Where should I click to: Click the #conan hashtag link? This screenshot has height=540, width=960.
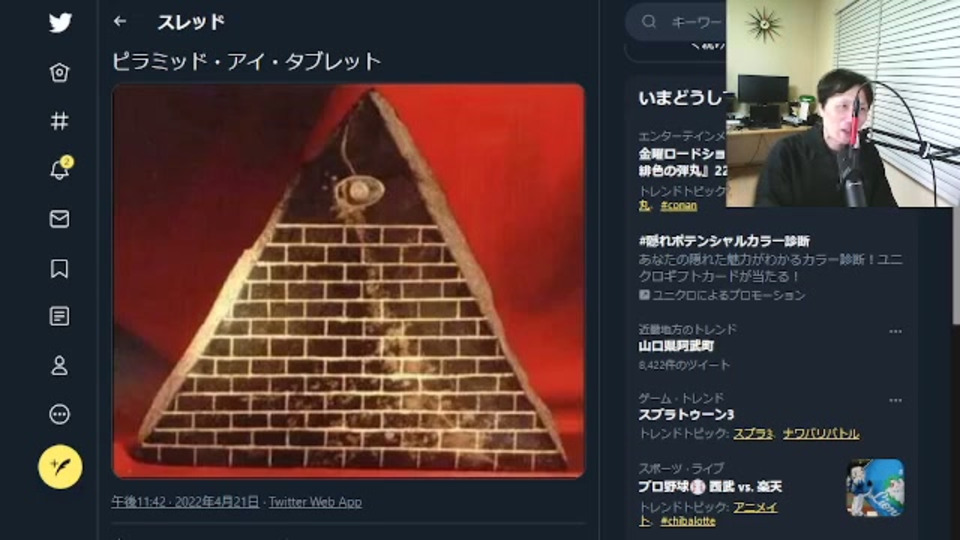tap(678, 206)
